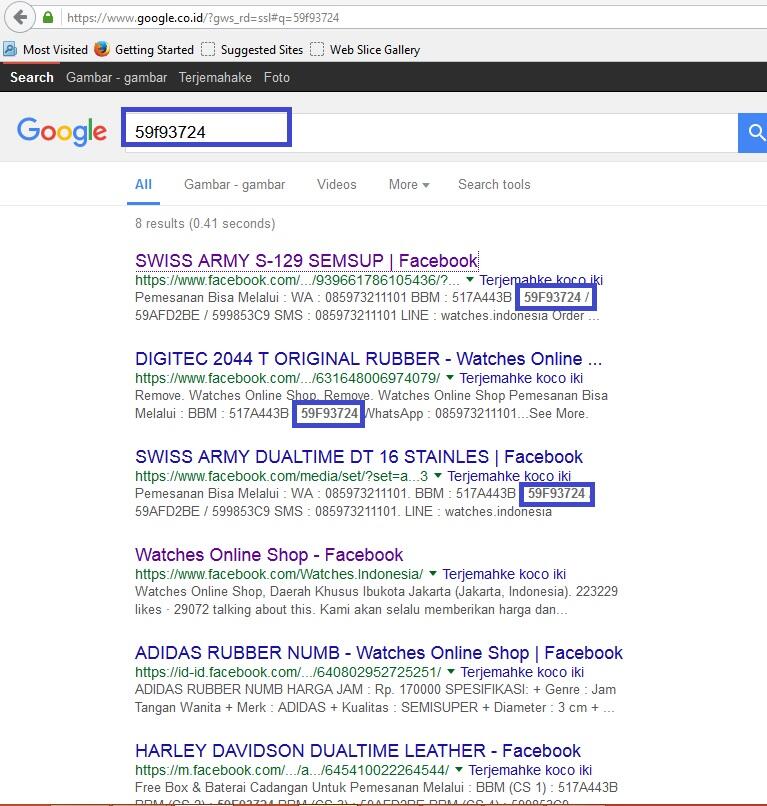Click the www.facebook.com/Watches.Indonesia URL text
The image size is (767, 806).
click(279, 574)
